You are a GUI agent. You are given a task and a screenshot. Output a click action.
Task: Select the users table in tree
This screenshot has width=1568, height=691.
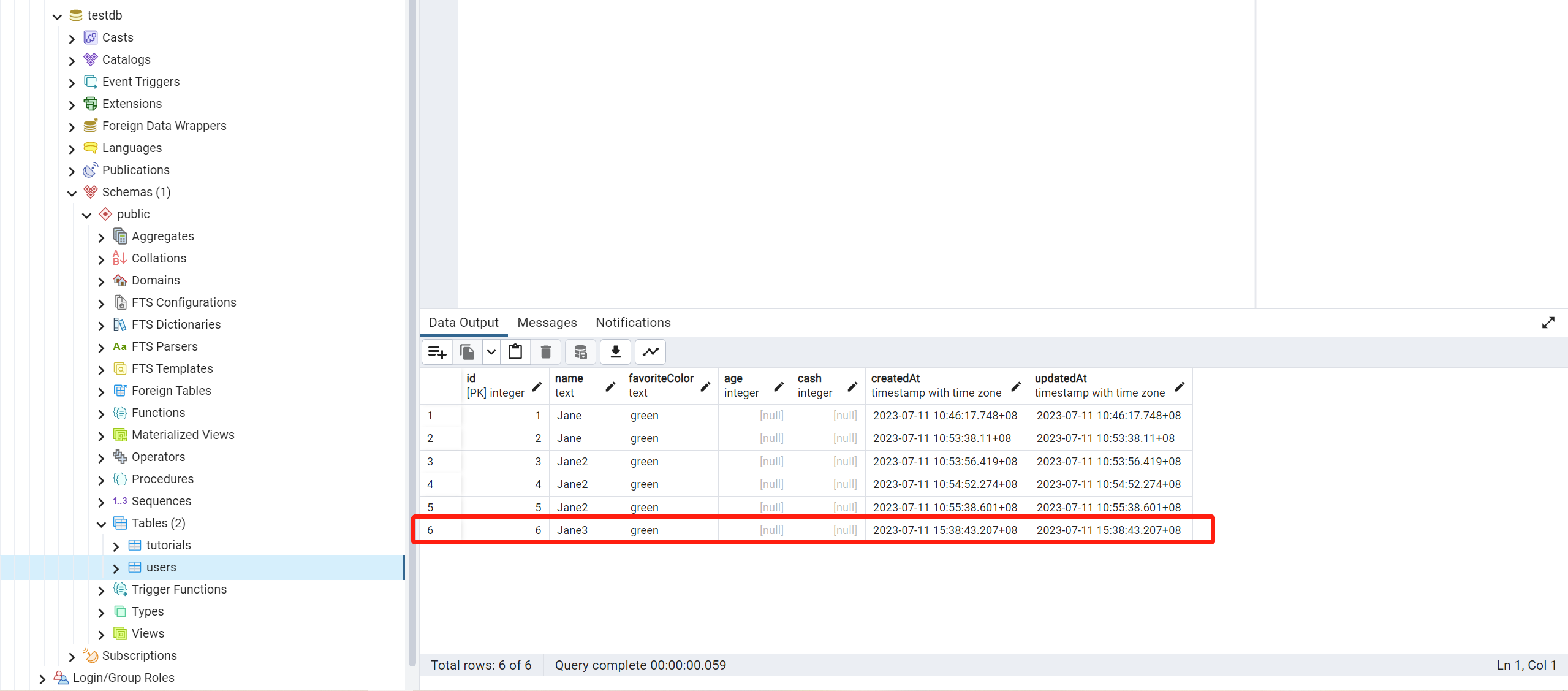pyautogui.click(x=161, y=567)
